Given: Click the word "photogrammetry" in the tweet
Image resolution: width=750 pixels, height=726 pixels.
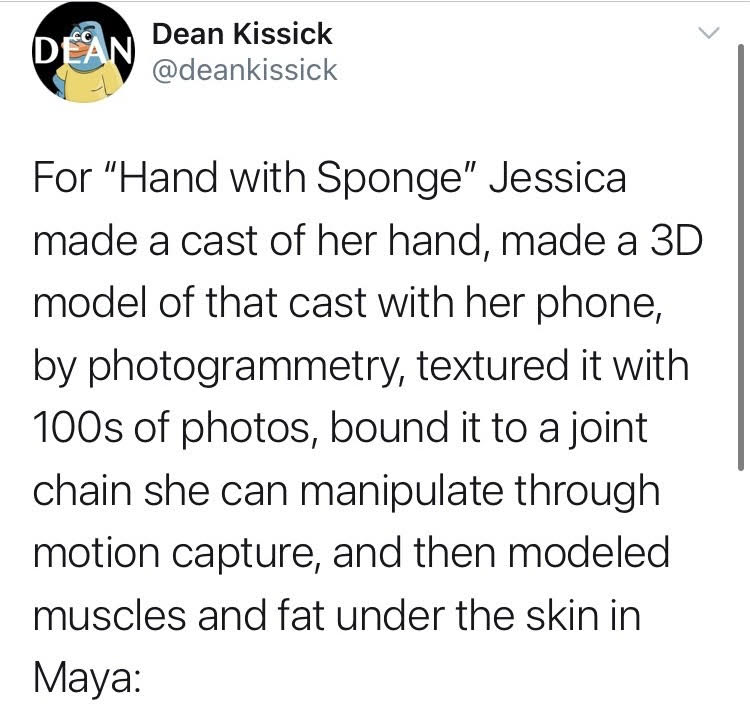Looking at the screenshot, I should 244,367.
